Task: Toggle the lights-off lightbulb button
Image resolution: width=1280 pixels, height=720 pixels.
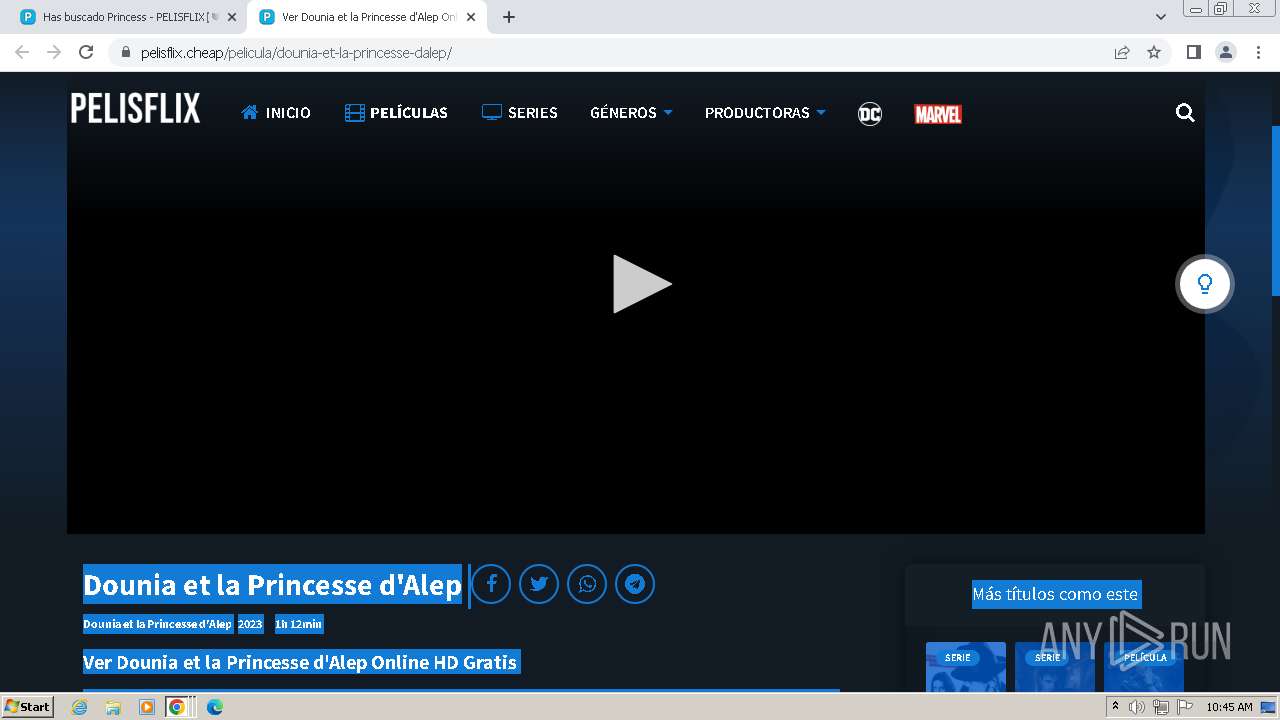Action: pyautogui.click(x=1204, y=284)
